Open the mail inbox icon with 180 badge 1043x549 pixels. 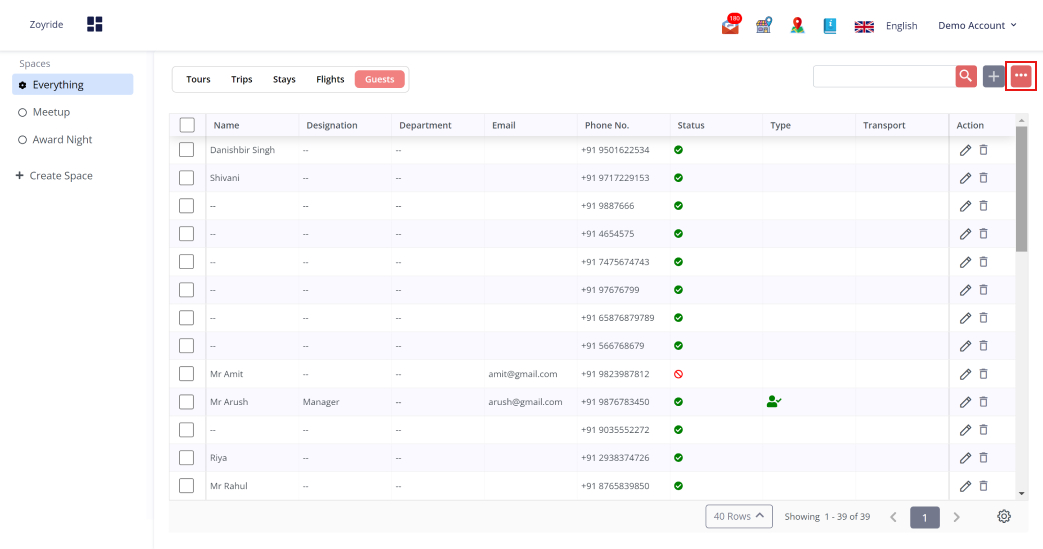[730, 26]
